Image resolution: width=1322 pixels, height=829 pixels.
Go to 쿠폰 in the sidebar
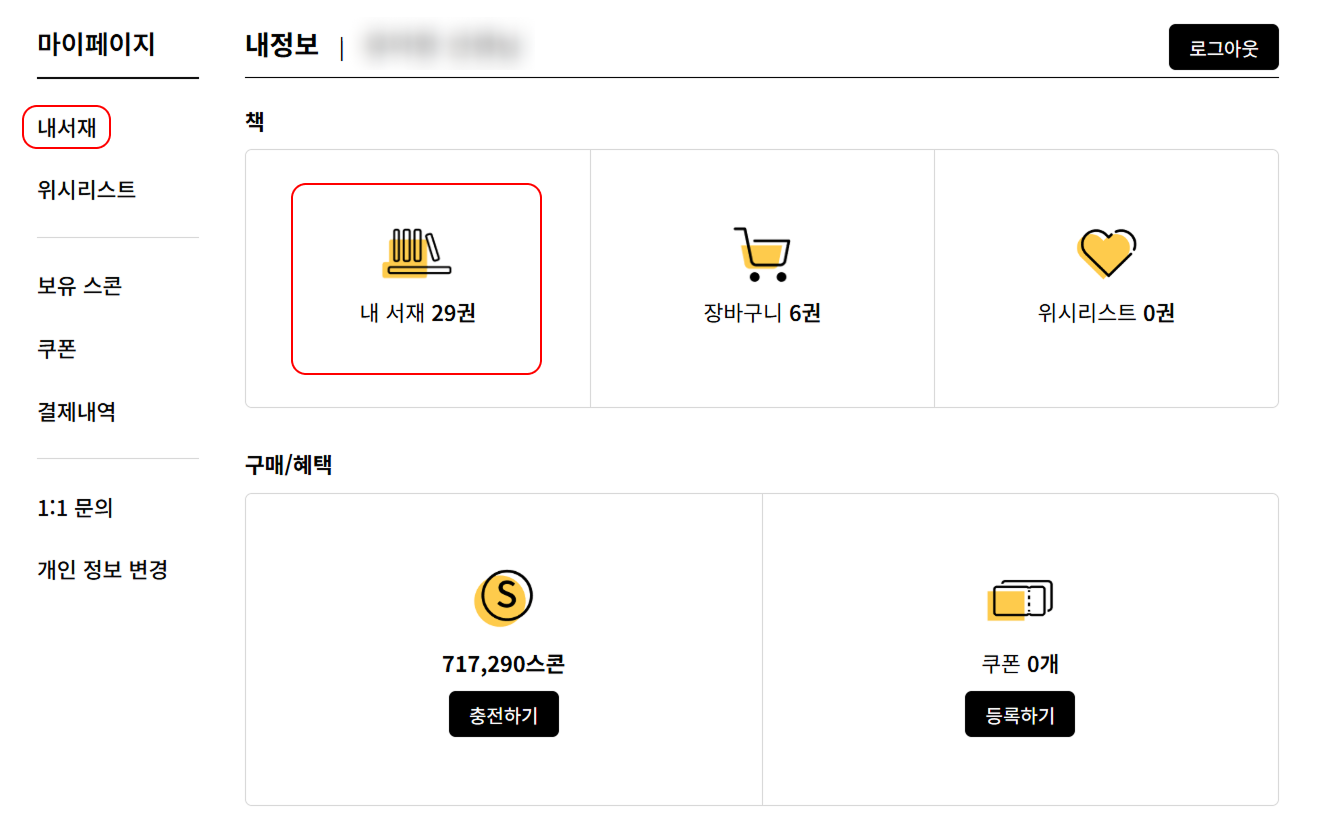click(57, 349)
